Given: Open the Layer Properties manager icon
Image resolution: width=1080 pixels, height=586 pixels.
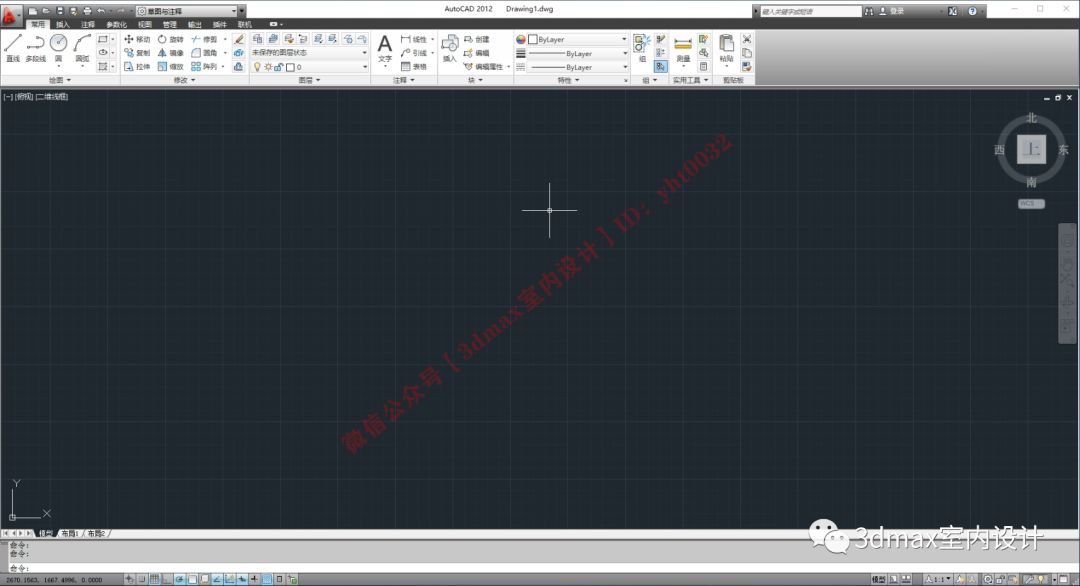Looking at the screenshot, I should point(258,39).
